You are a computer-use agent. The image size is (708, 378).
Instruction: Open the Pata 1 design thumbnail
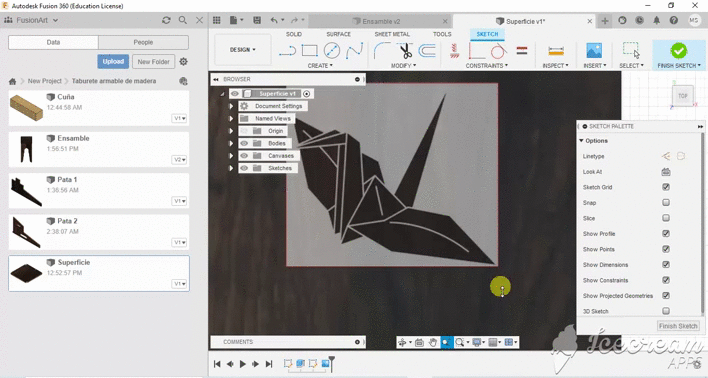26,191
